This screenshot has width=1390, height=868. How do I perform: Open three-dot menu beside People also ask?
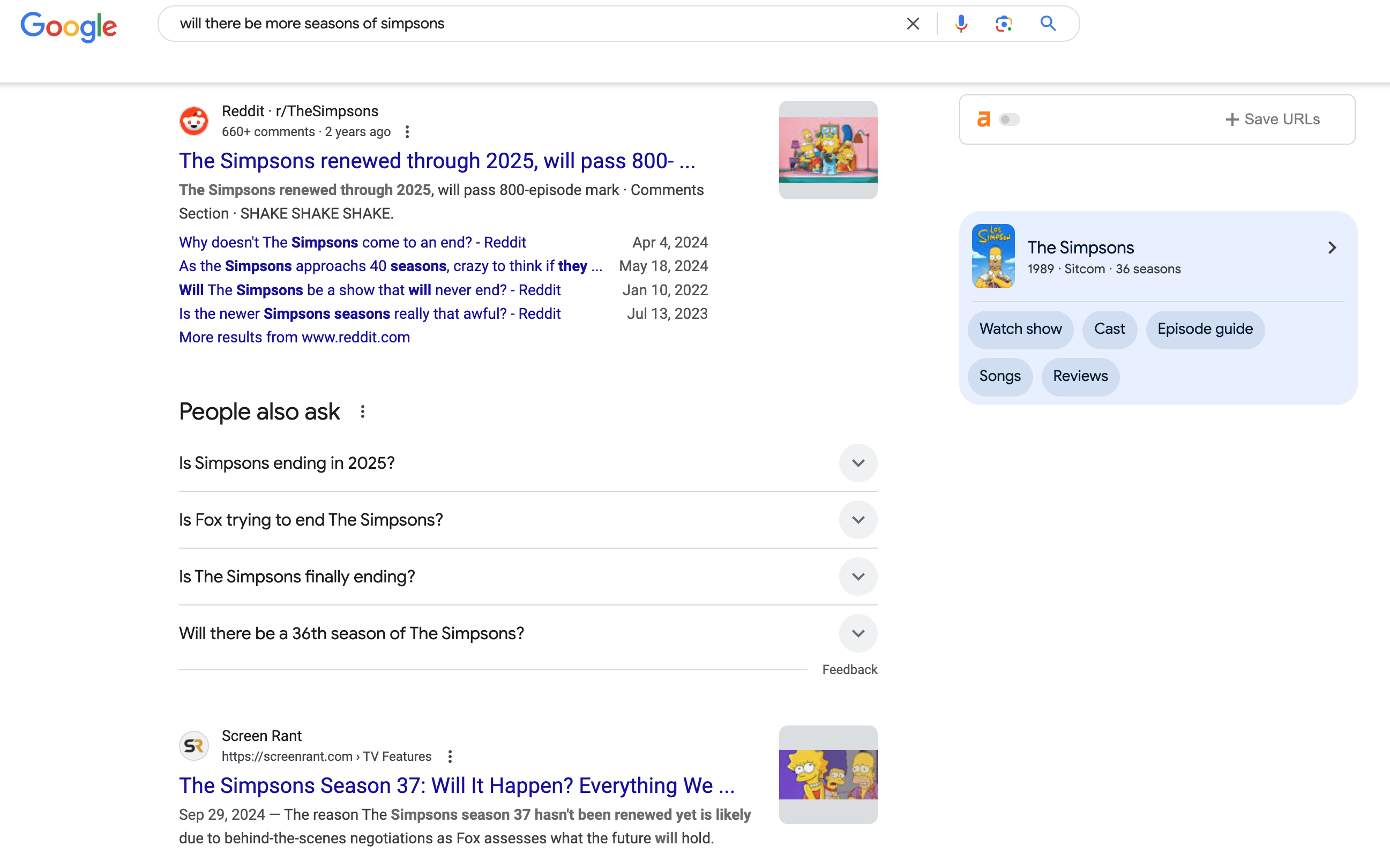pos(362,411)
